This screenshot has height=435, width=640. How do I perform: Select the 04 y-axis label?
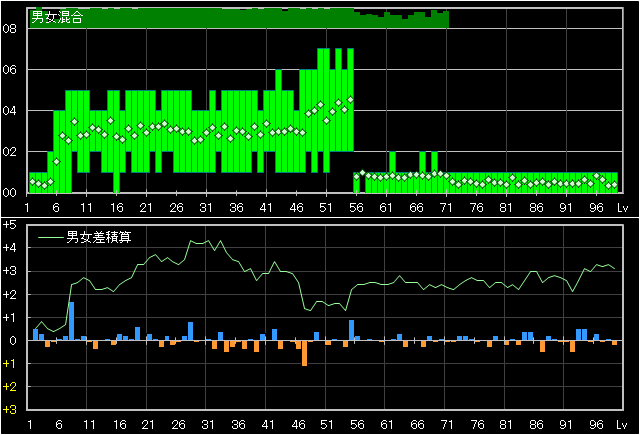click(x=9, y=111)
